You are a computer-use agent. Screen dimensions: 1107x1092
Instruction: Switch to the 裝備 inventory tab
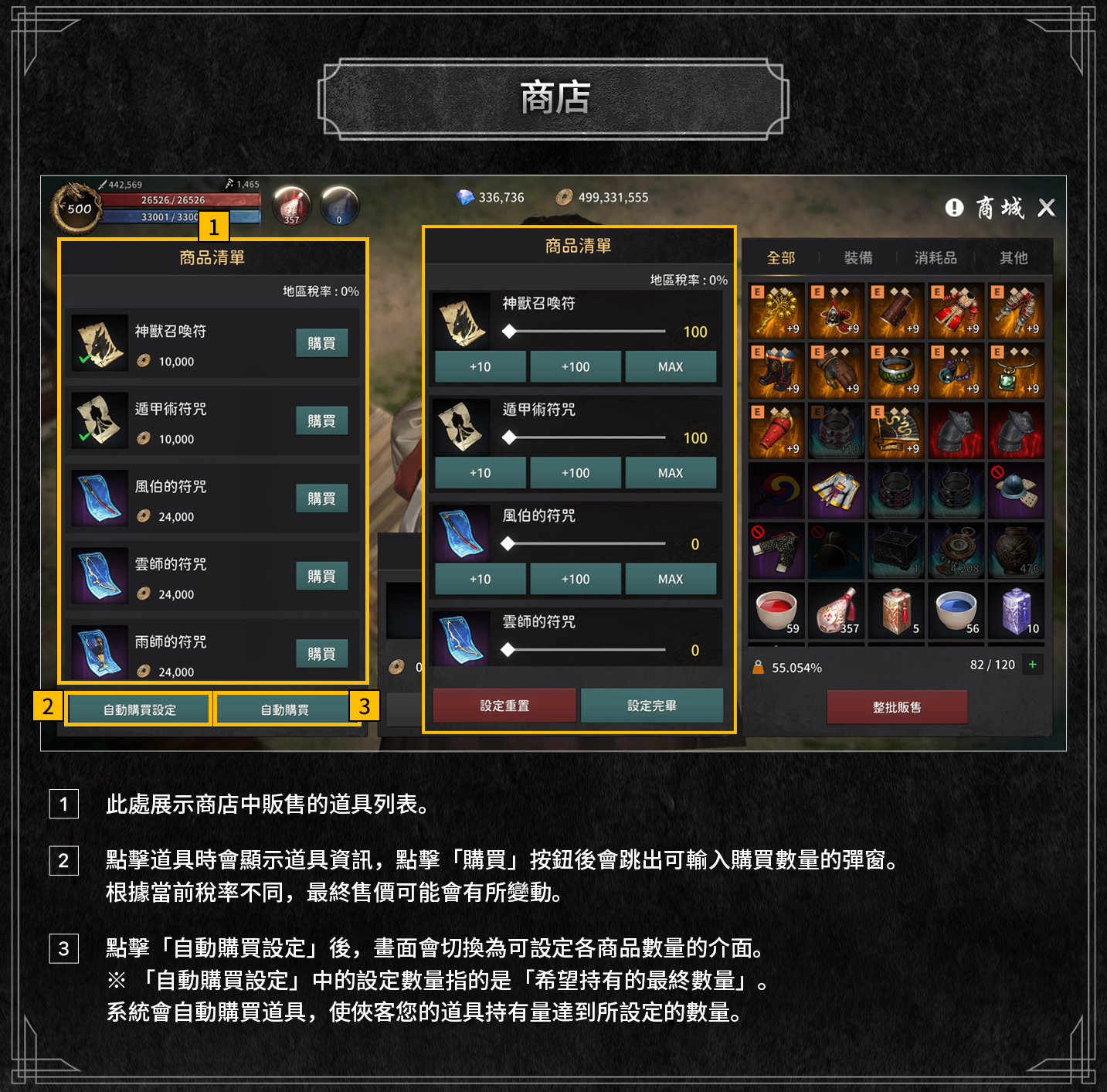(858, 257)
